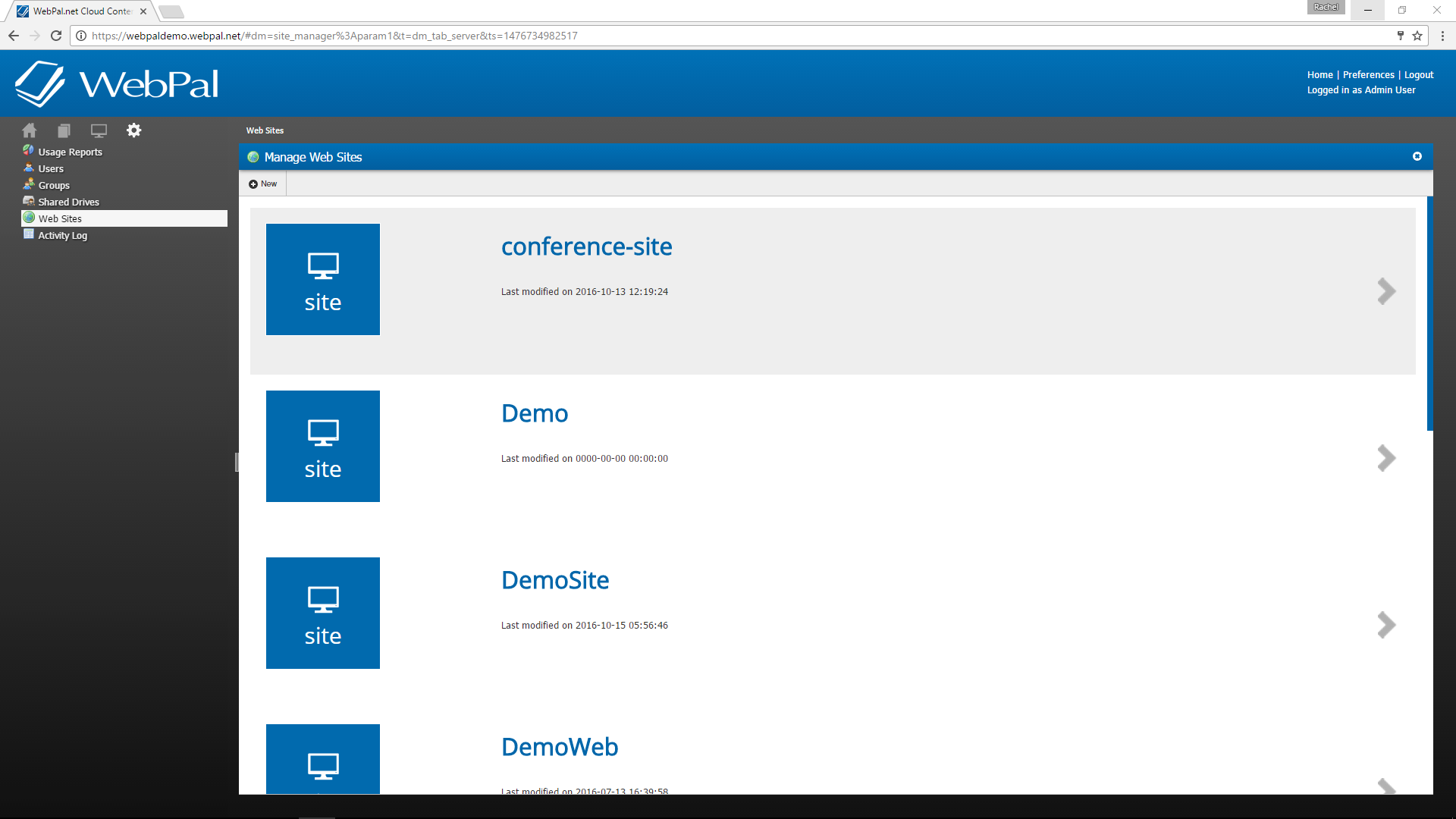Click the Logout link
1456x819 pixels.
pyautogui.click(x=1419, y=74)
